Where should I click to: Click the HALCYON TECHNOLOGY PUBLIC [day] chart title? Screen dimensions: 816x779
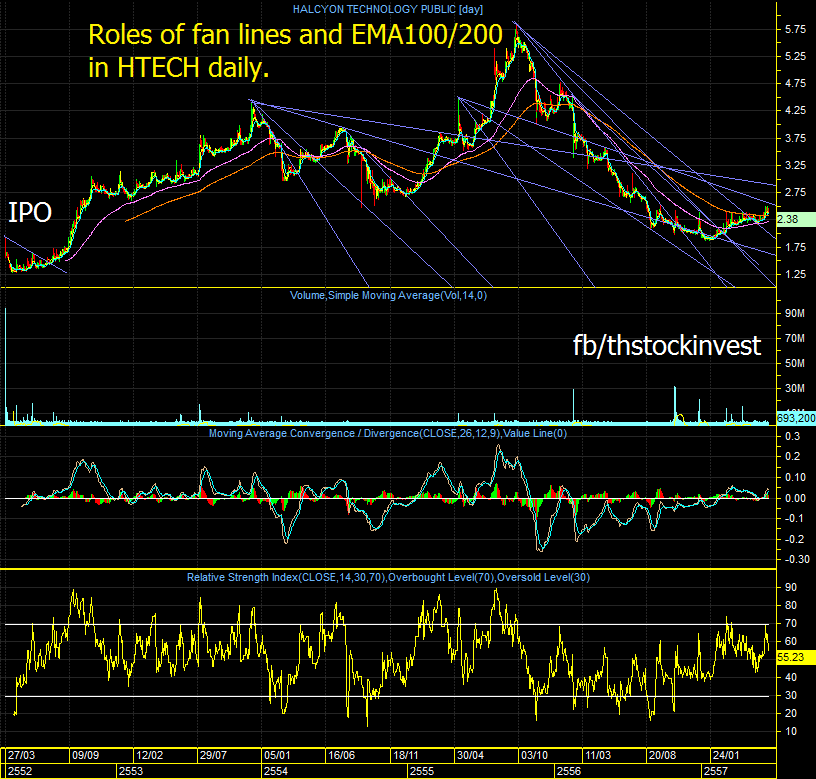(388, 9)
